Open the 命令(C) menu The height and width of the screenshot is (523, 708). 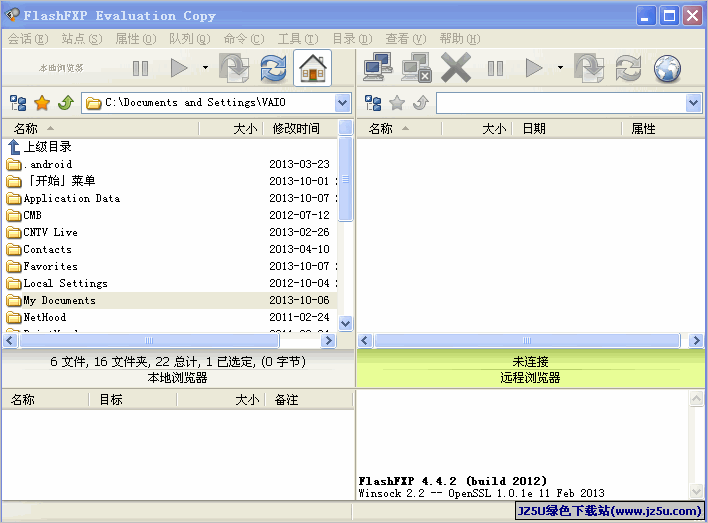[244, 39]
